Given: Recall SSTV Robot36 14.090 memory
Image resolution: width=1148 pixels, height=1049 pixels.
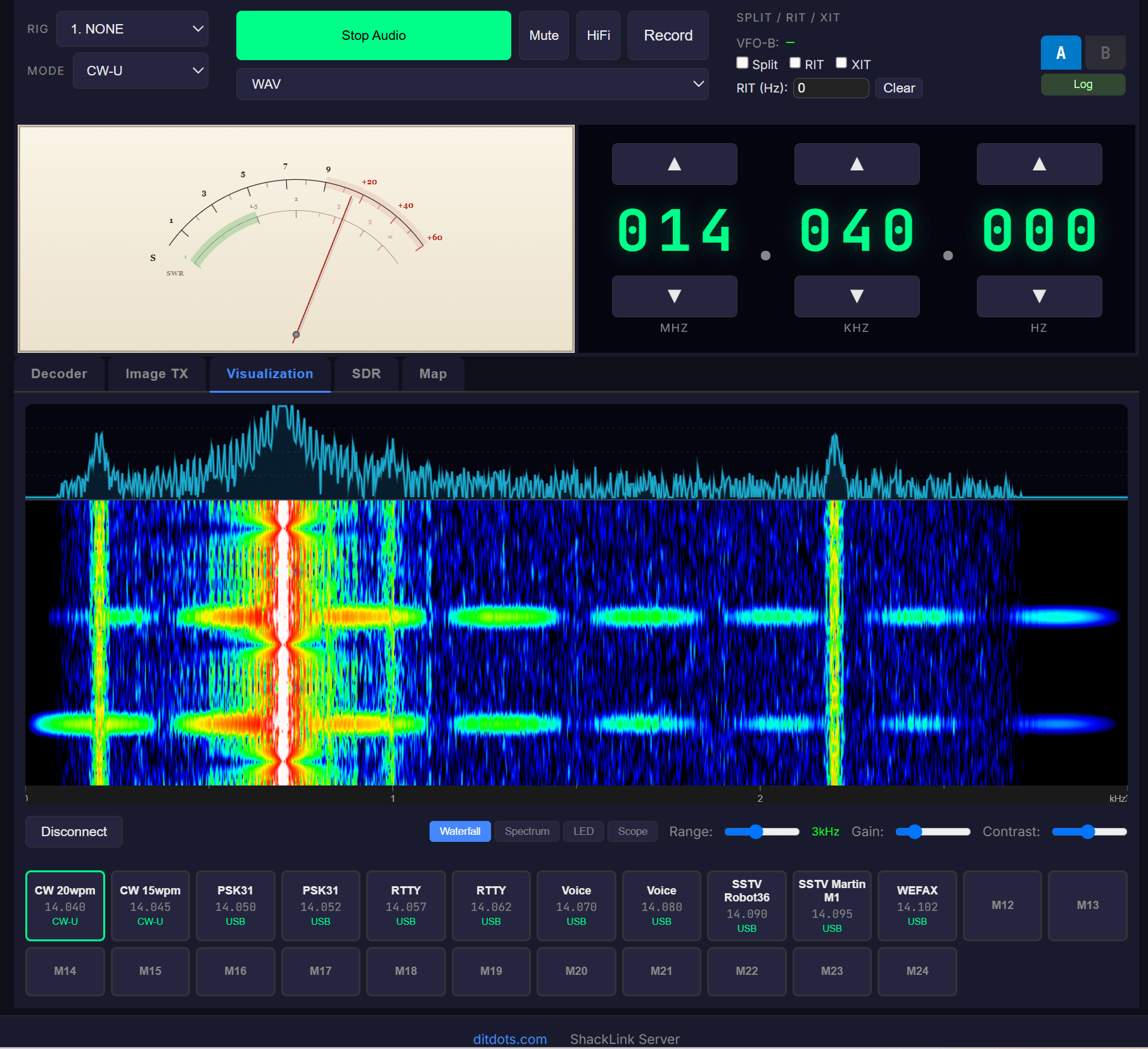Looking at the screenshot, I should coord(746,905).
